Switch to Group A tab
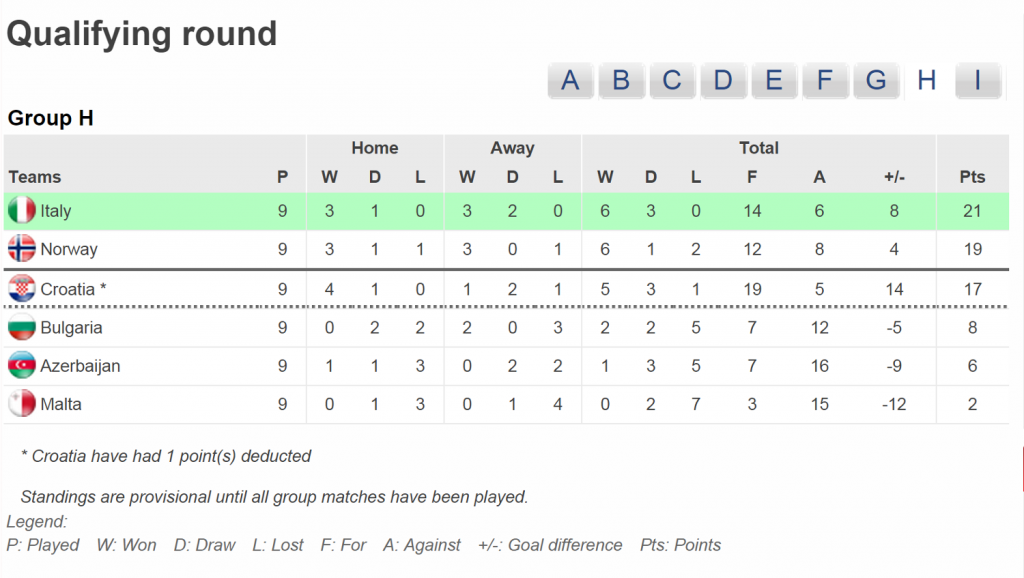Viewport: 1024px width, 578px height. click(x=570, y=81)
